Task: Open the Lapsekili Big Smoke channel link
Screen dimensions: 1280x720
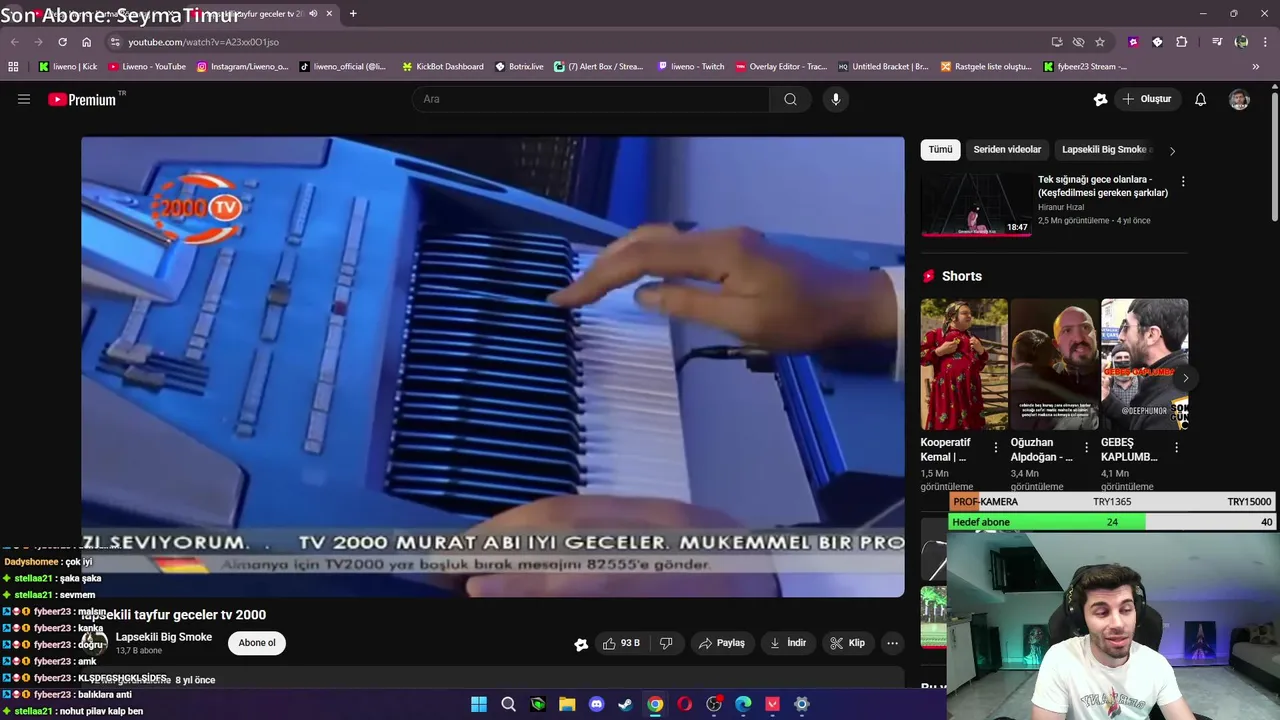Action: click(163, 637)
